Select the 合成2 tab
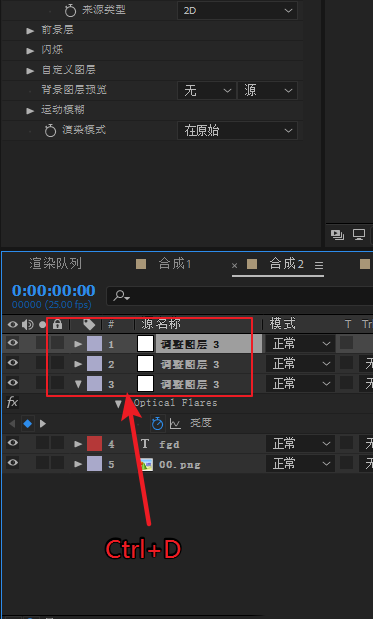The height and width of the screenshot is (619, 373). tap(287, 264)
